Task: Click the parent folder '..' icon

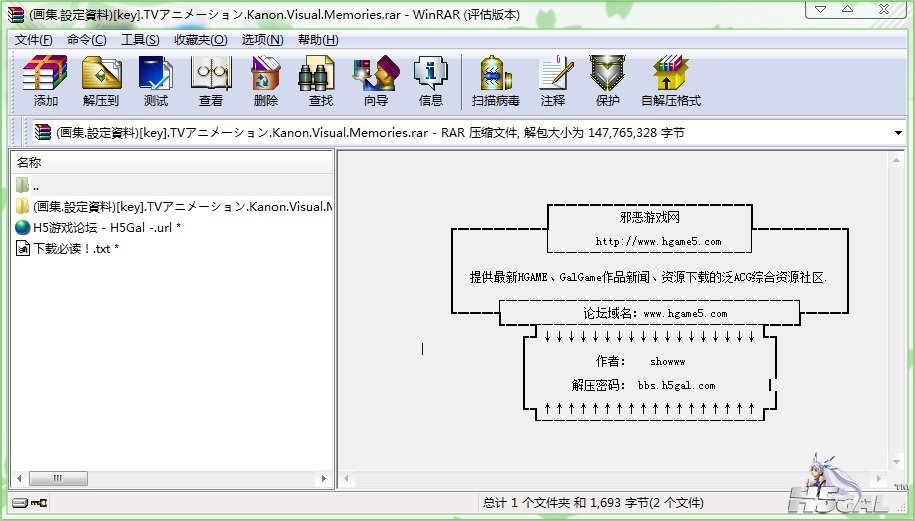Action: pyautogui.click(x=23, y=186)
